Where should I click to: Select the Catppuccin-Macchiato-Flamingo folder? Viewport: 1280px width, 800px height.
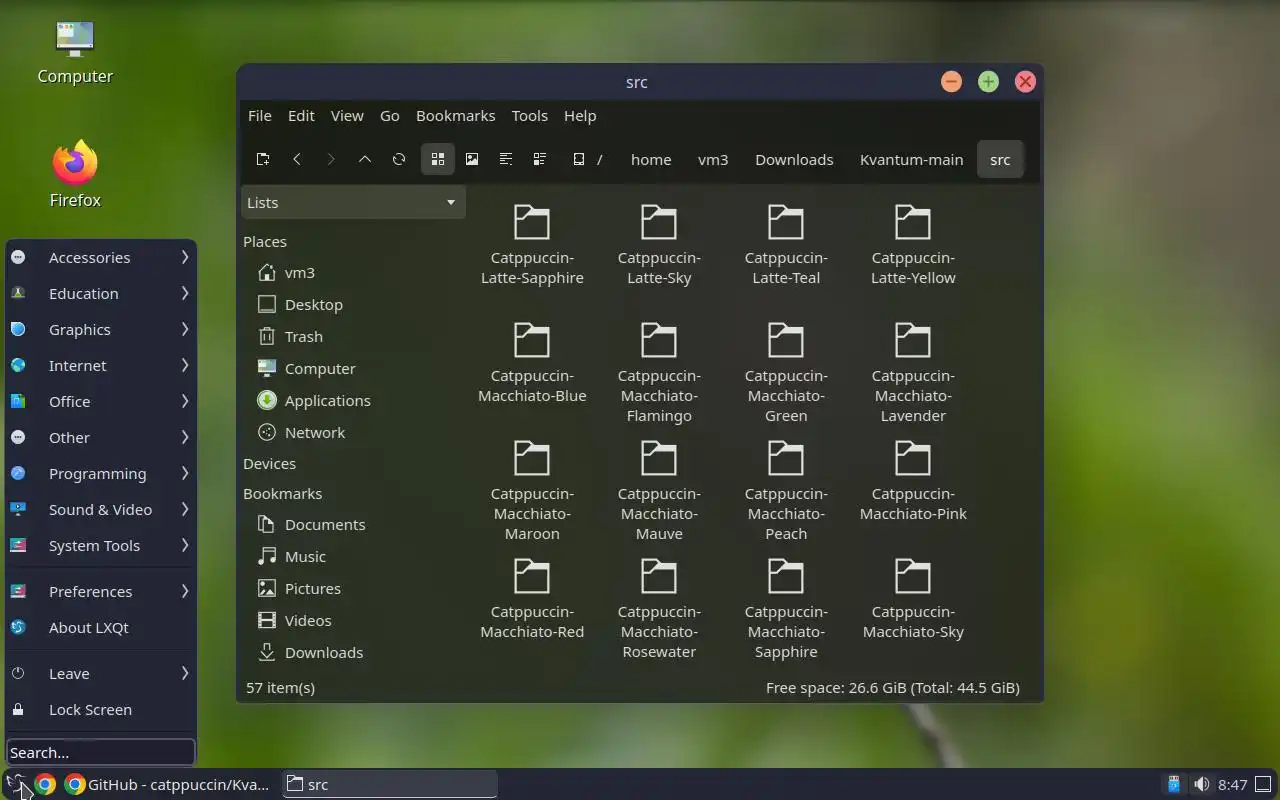tap(659, 372)
